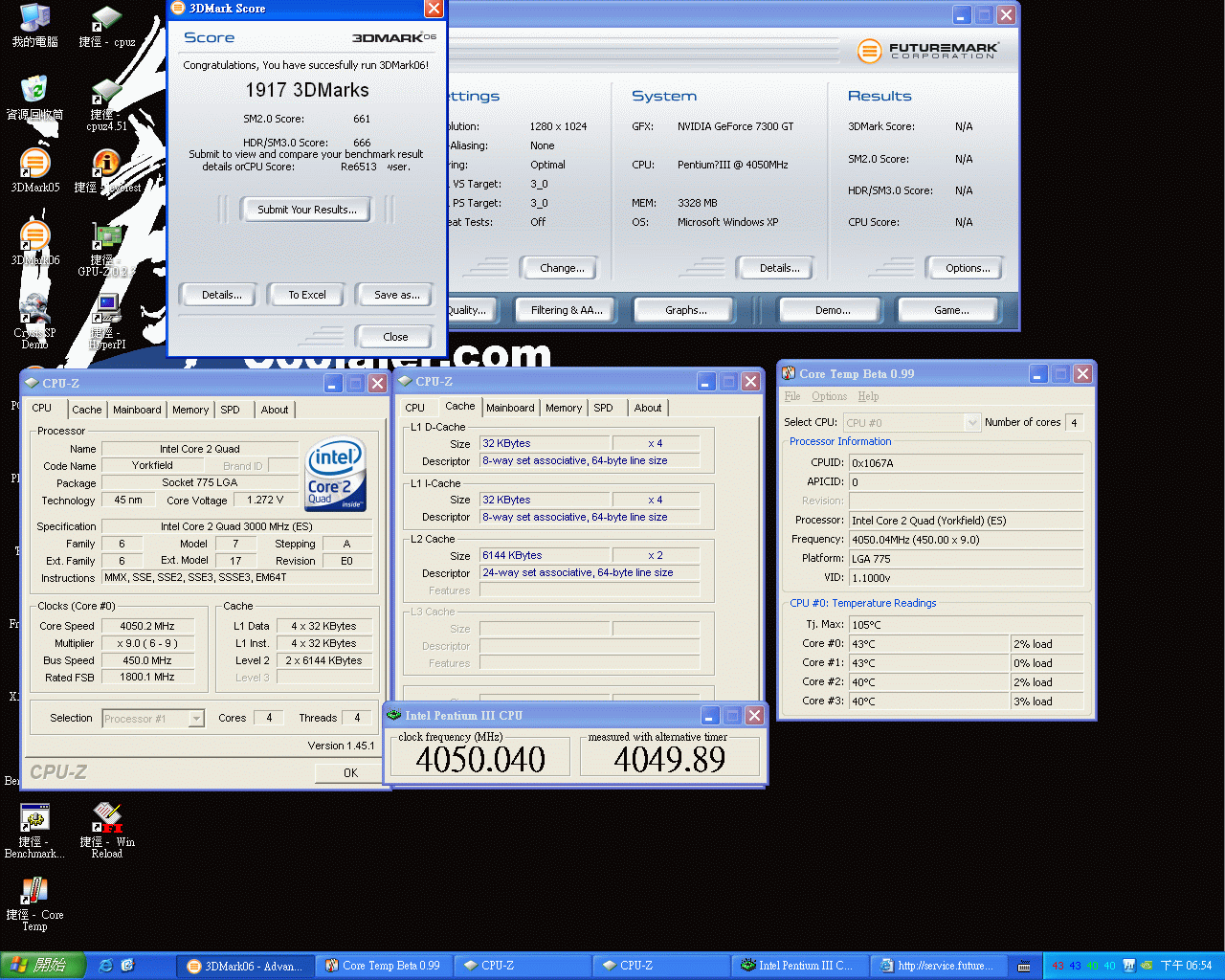Select the Crysis SP Demo desktop icon
1225x980 pixels.
point(34,322)
